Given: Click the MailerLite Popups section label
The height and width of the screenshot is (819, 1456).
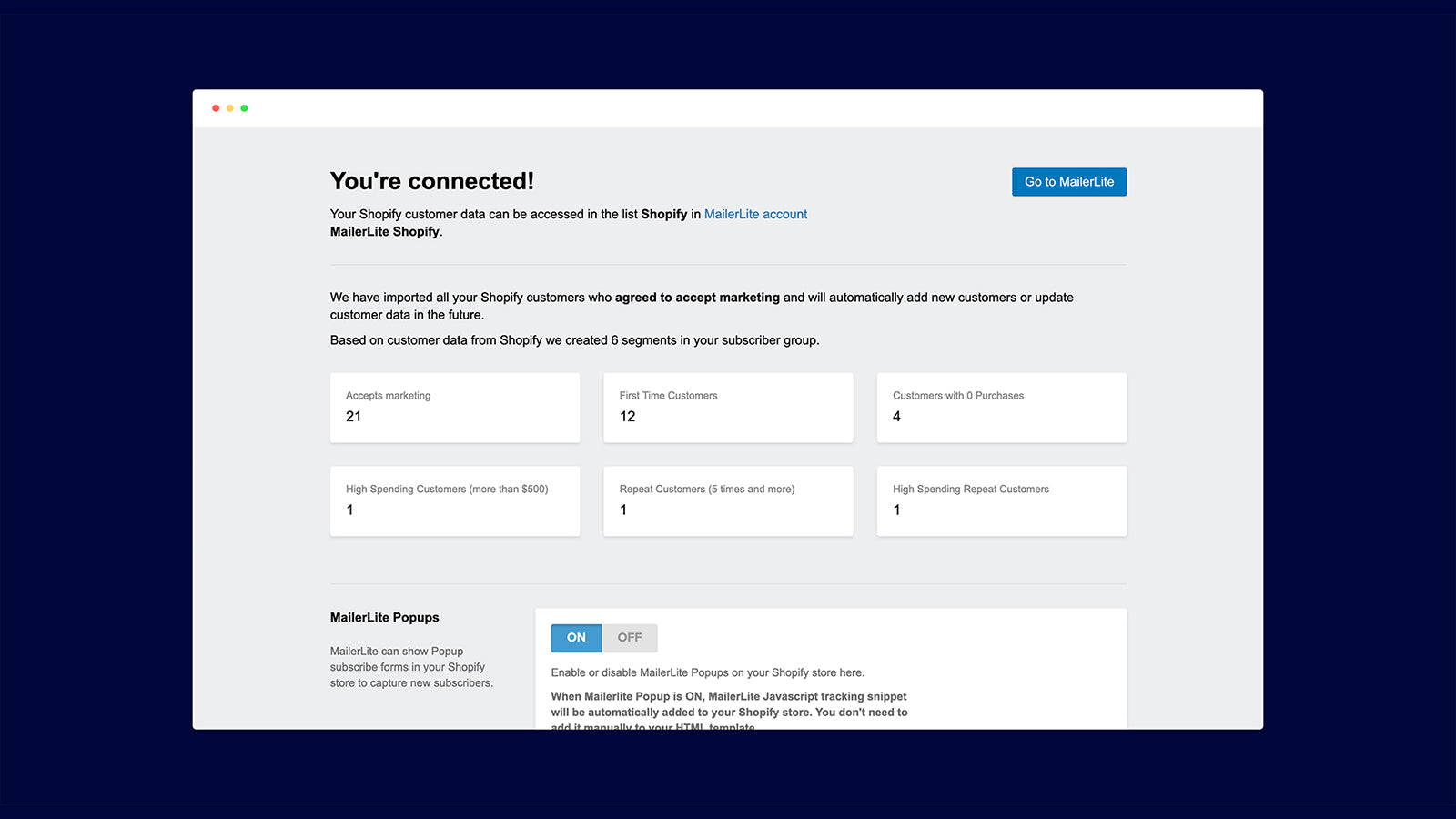Looking at the screenshot, I should tap(384, 617).
